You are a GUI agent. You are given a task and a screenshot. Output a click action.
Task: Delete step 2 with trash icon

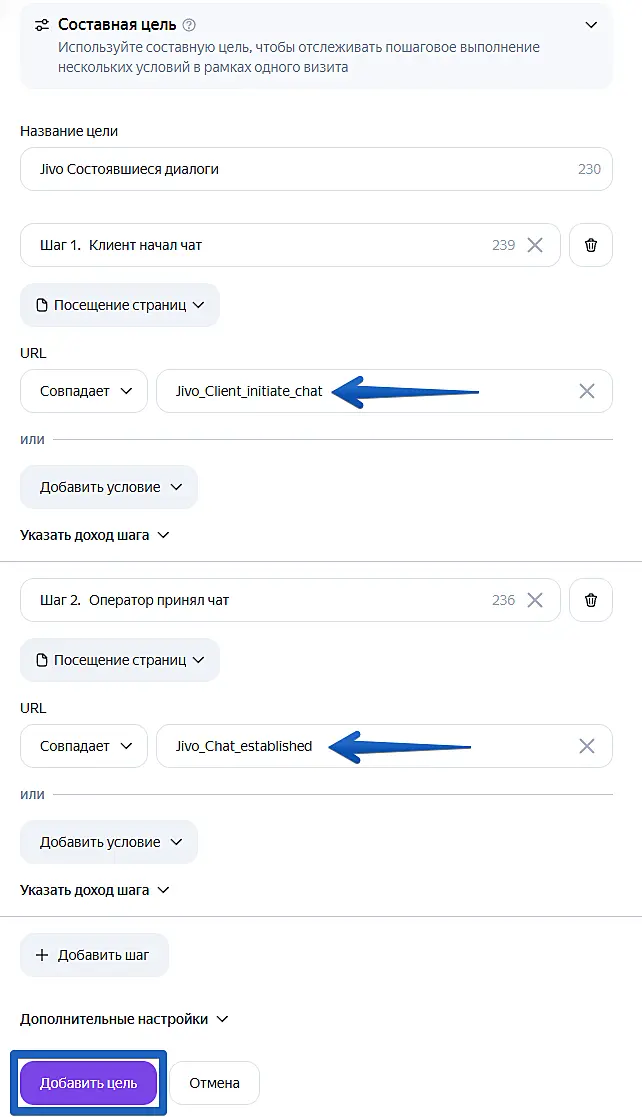(591, 600)
